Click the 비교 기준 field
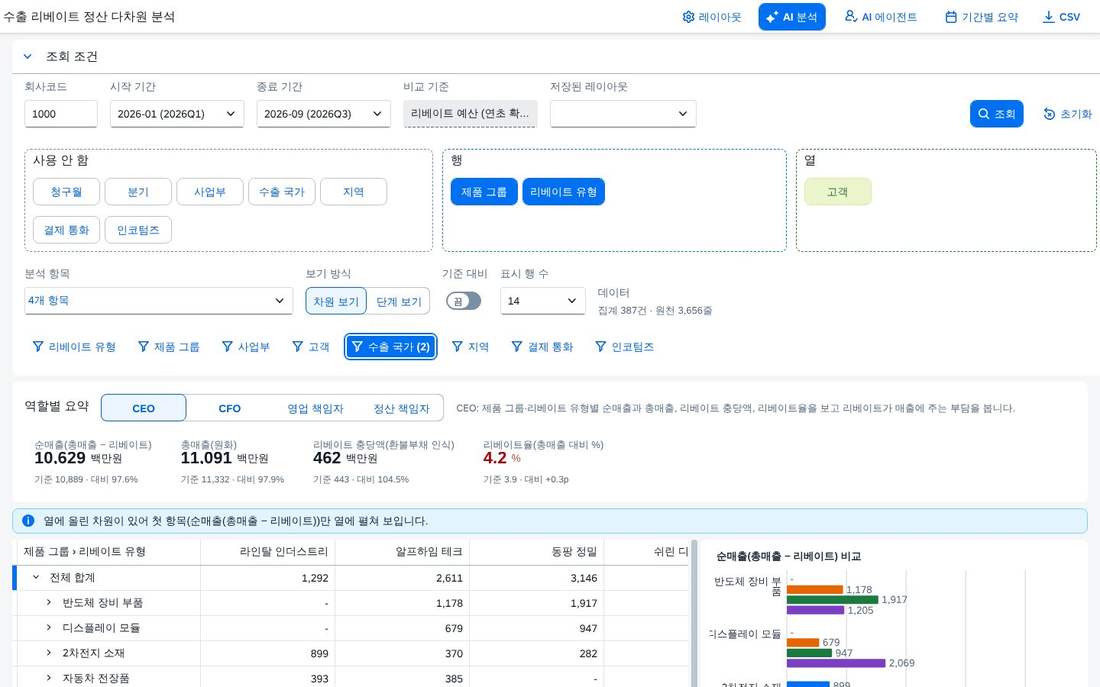This screenshot has height=687, width=1100. [x=470, y=114]
